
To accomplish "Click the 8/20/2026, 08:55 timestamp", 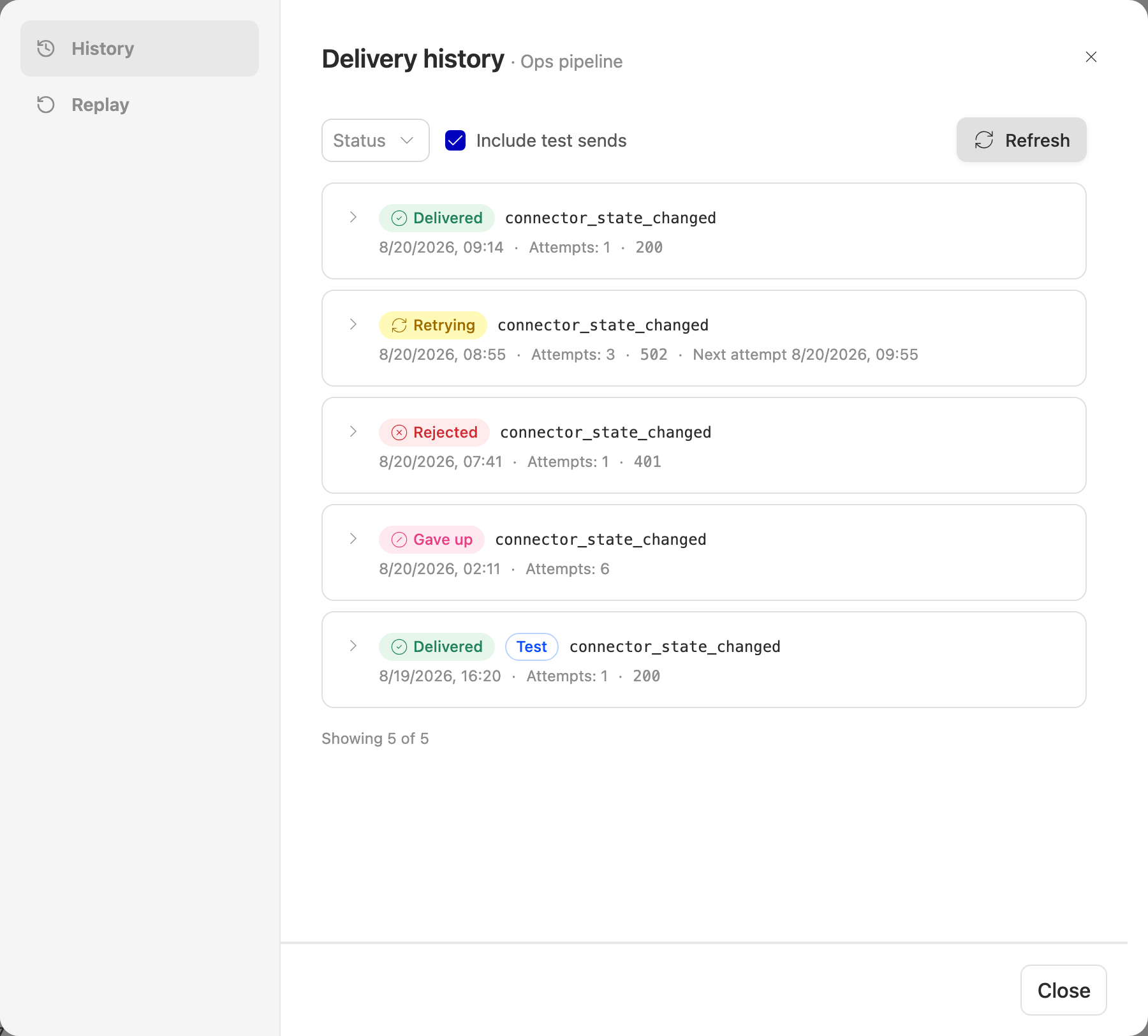I will (443, 355).
